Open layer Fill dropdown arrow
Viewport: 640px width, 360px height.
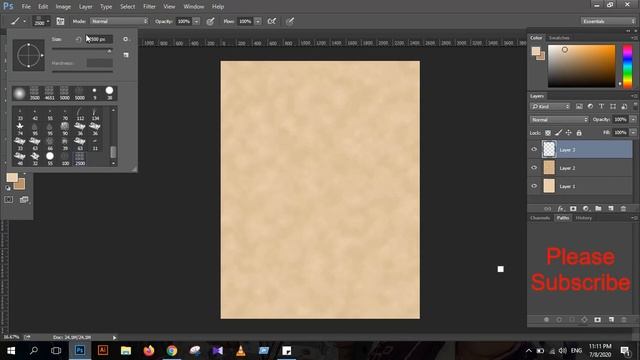point(633,133)
